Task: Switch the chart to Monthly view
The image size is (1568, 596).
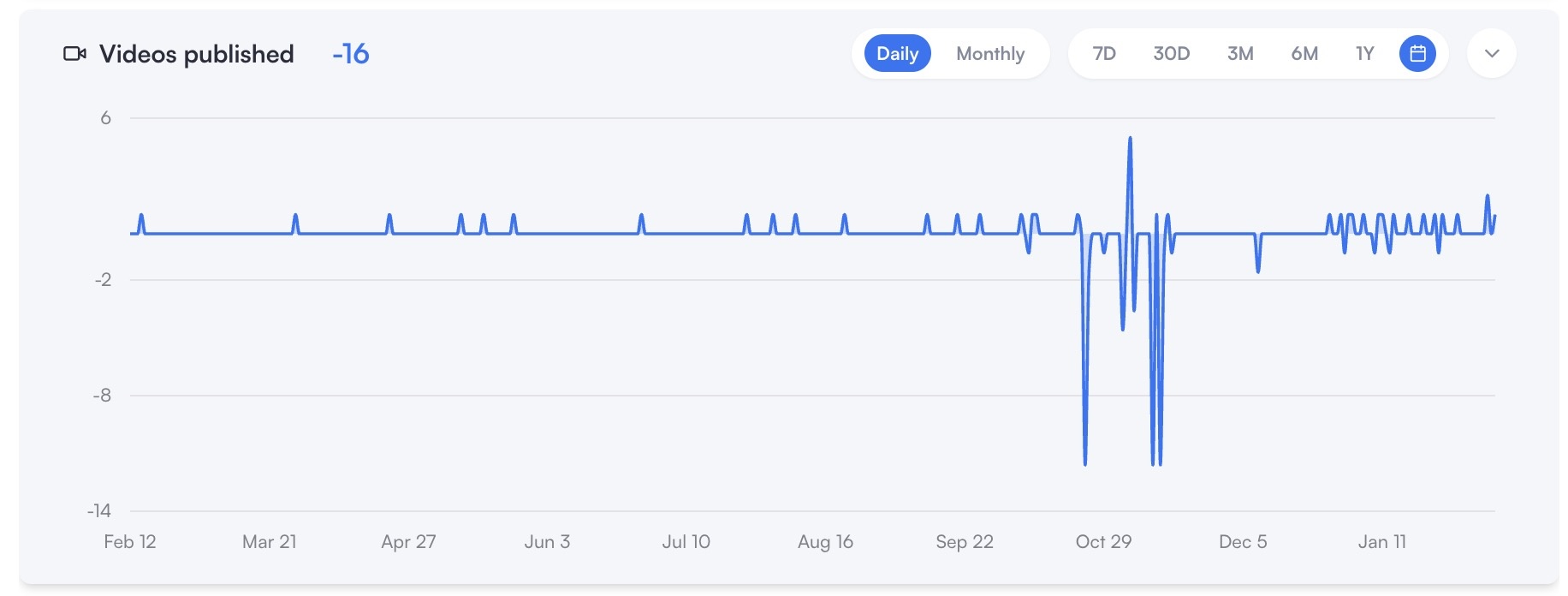Action: [x=990, y=54]
